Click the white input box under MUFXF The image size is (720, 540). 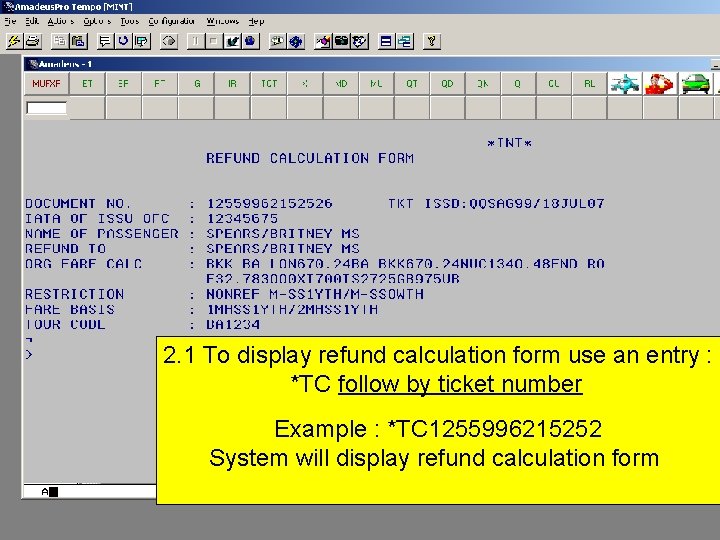(46, 108)
